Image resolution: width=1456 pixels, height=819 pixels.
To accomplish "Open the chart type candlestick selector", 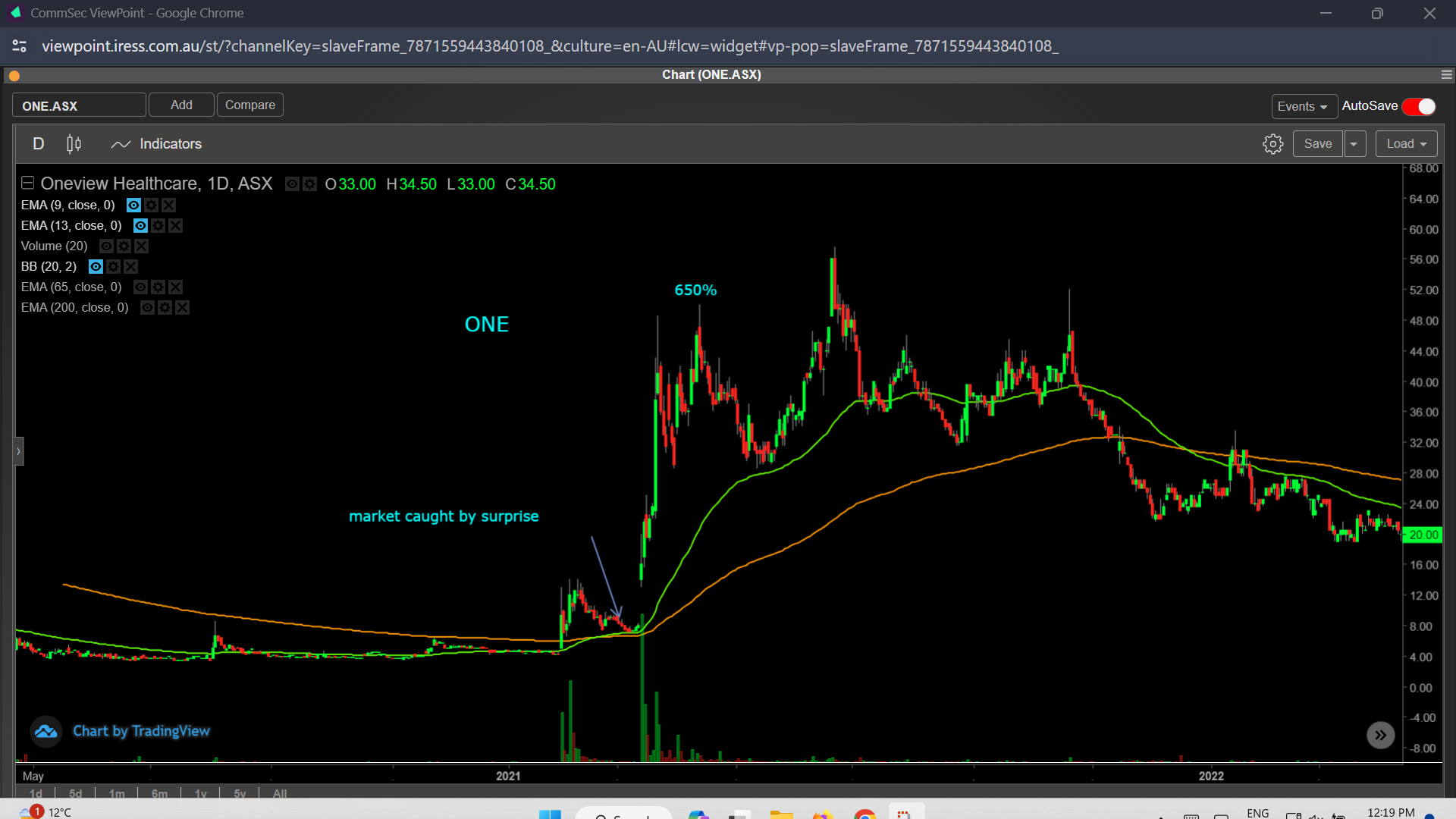I will coord(74,144).
